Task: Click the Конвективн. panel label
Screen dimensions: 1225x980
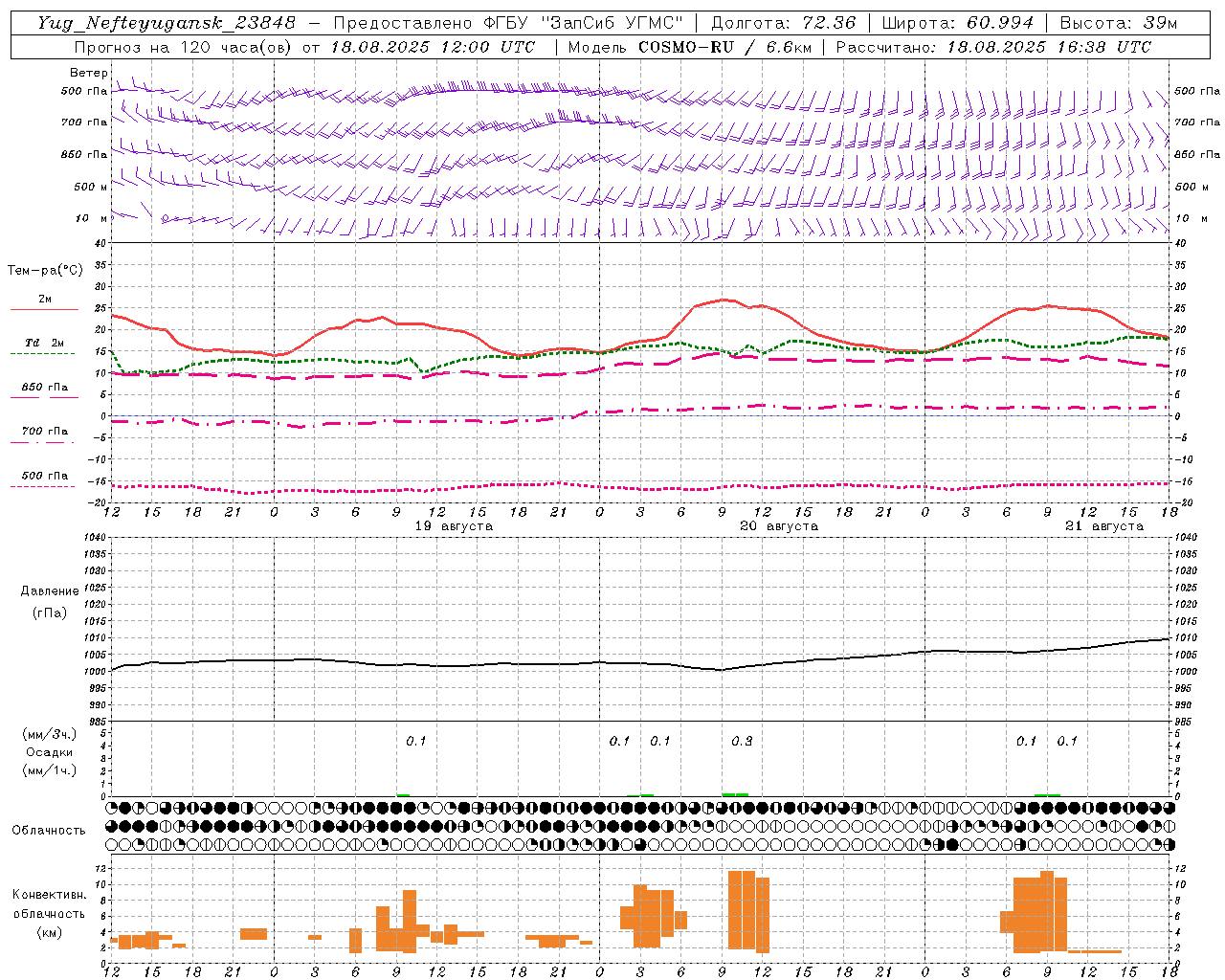Action: 49,895
